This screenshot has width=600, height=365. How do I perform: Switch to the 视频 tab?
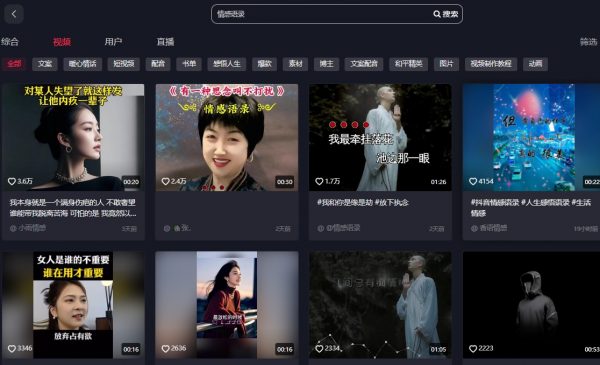(x=62, y=42)
